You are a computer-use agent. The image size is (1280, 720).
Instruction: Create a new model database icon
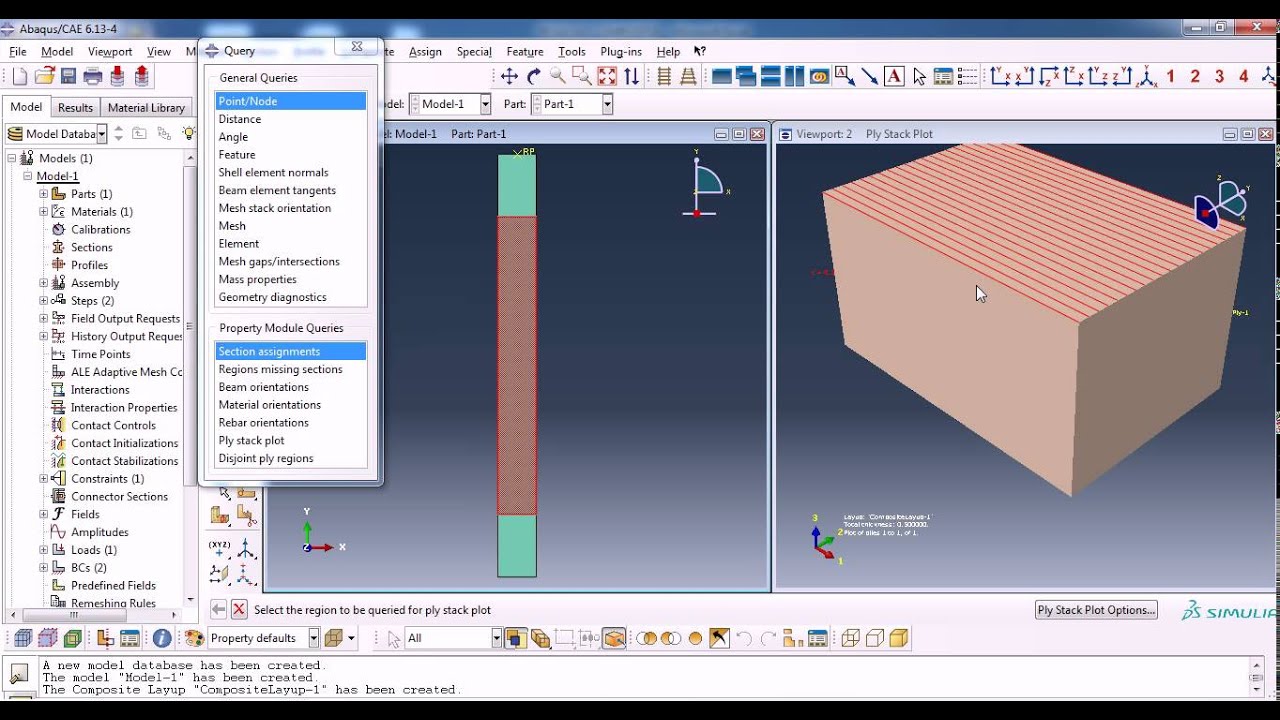[x=19, y=76]
